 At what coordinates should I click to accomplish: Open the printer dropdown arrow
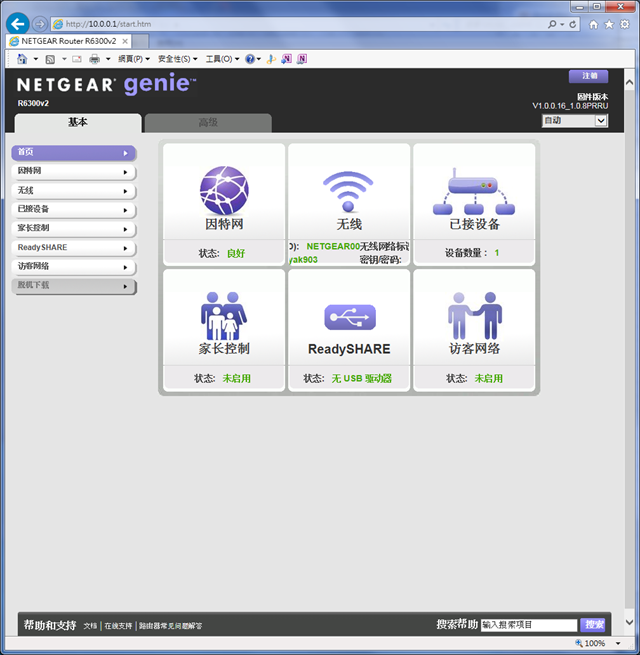[x=108, y=59]
